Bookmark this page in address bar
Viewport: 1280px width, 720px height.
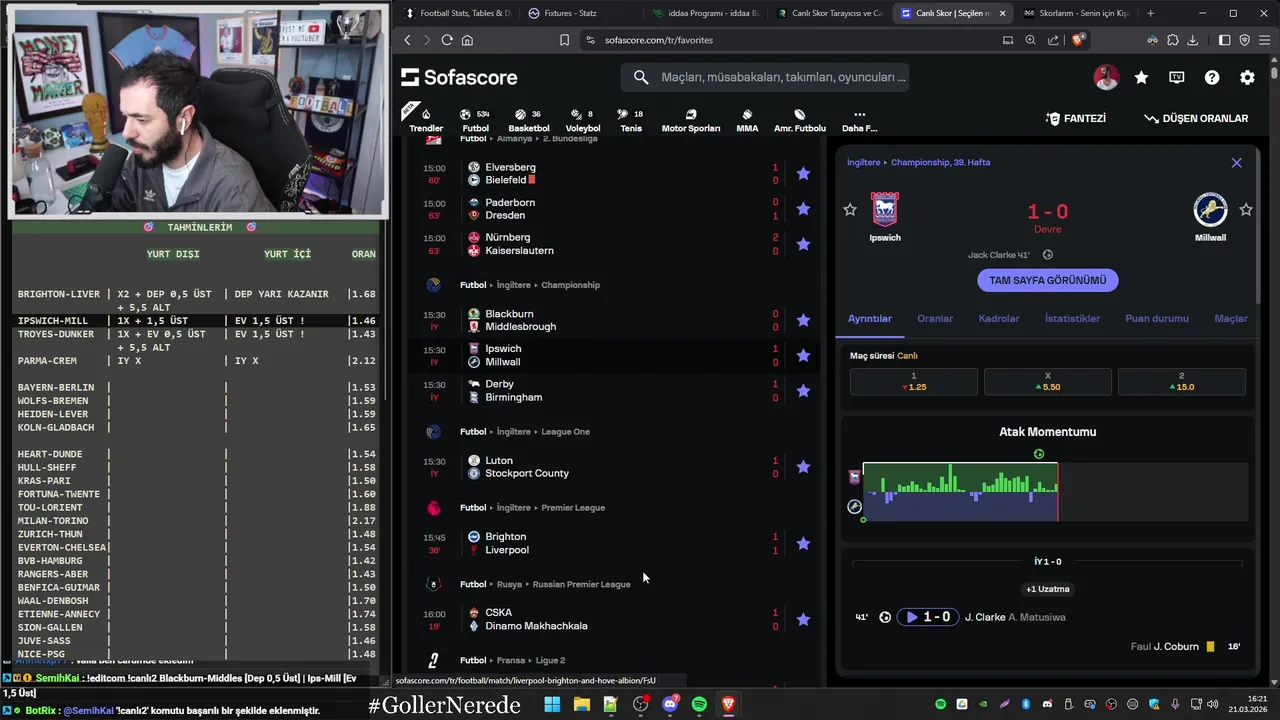coord(564,40)
